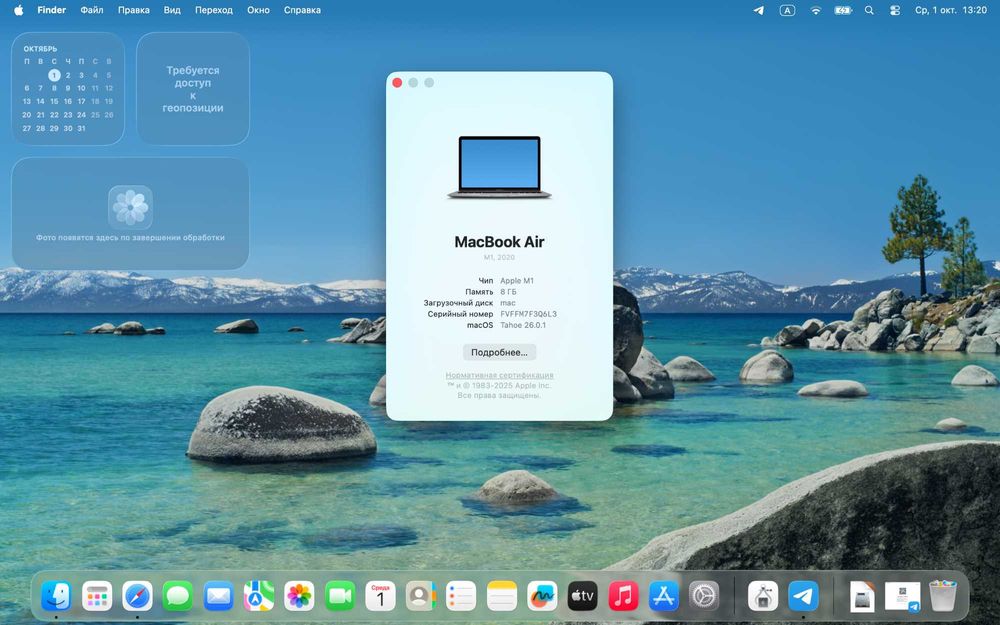Click the 'Tahoe 26.0.1' macOS version
The image size is (1000, 625).
pyautogui.click(x=523, y=325)
